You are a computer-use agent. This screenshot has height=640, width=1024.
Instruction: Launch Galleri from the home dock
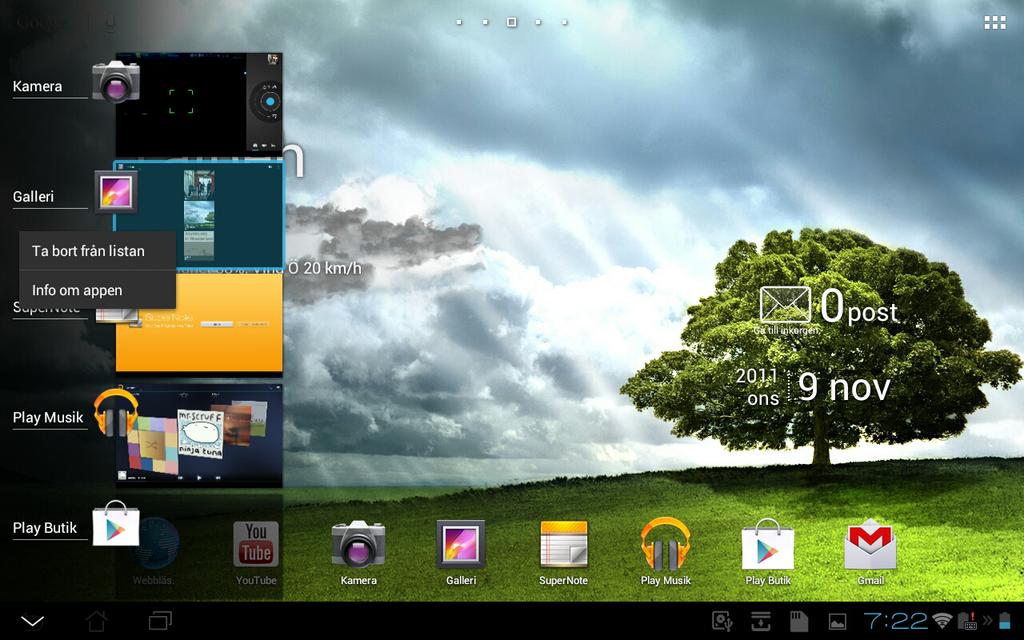[x=460, y=552]
